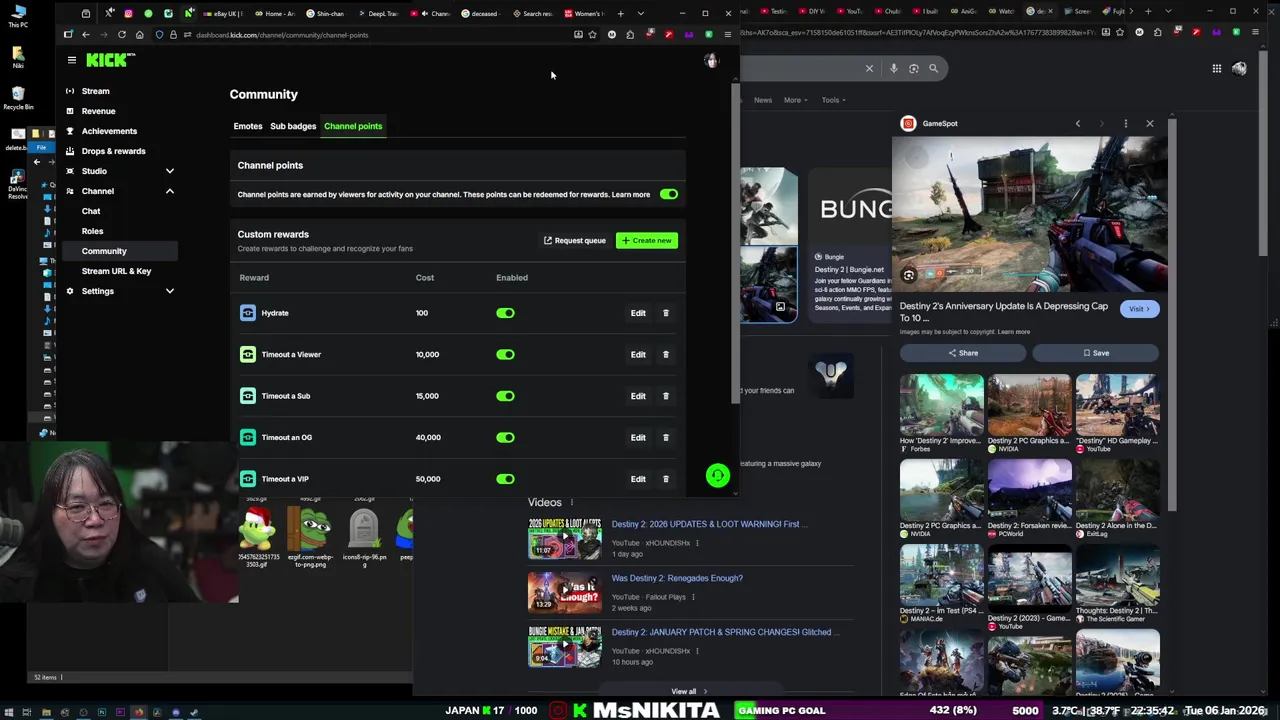This screenshot has height=720, width=1280.
Task: Open options for first Destiny 2 video
Action: tap(697, 543)
